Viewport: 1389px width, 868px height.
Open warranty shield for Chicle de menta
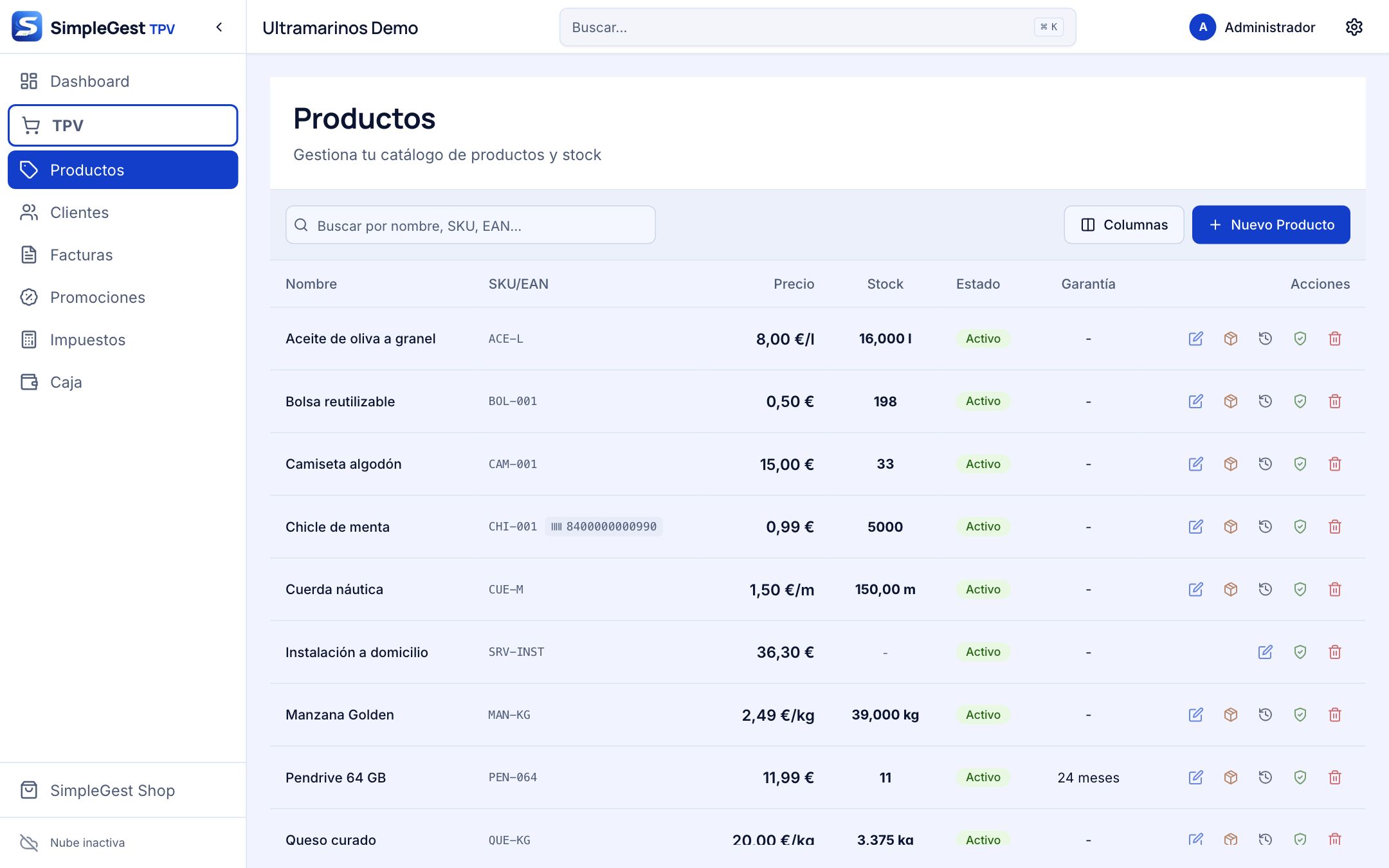point(1300,527)
